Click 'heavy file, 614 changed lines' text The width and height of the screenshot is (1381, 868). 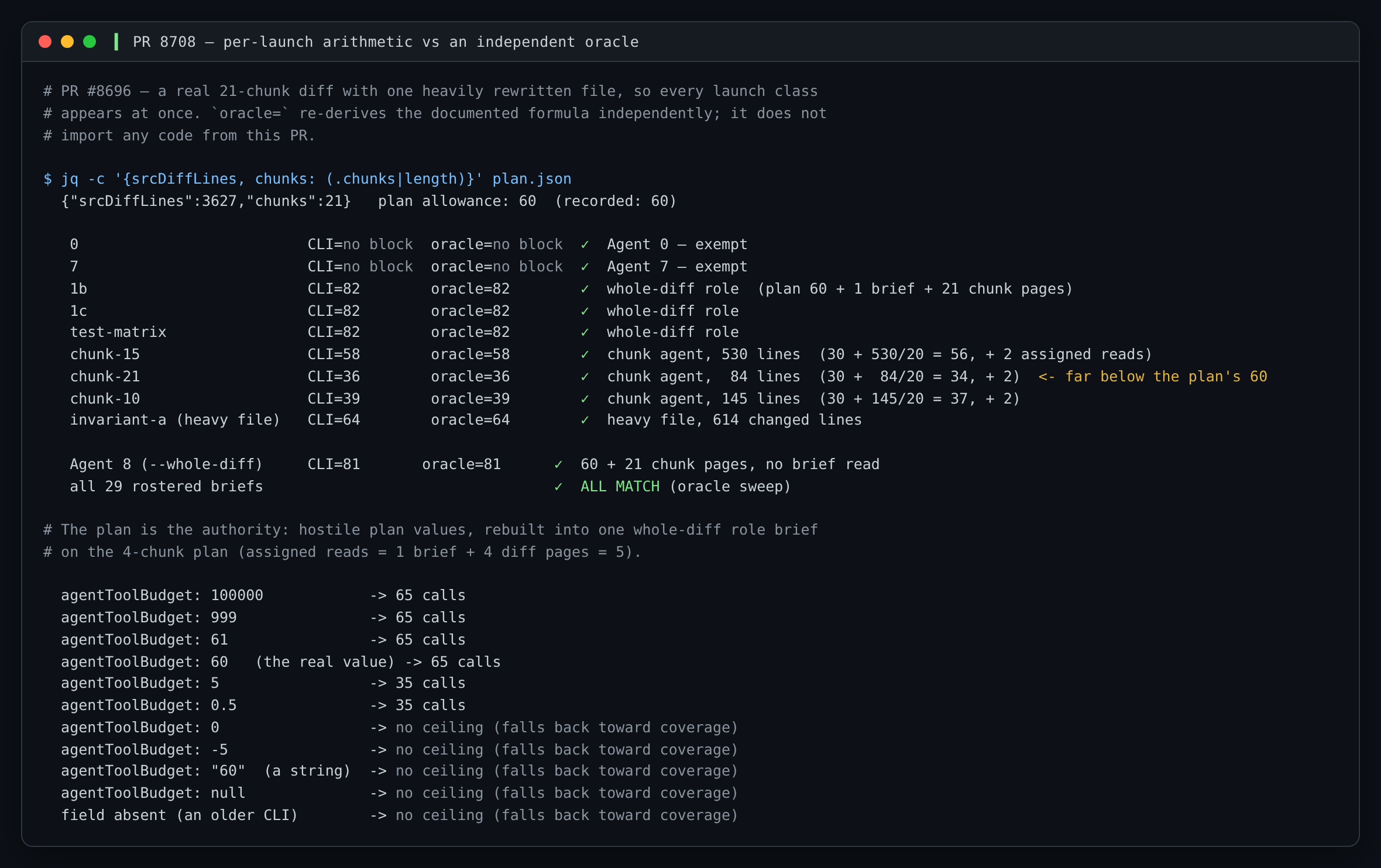(734, 420)
